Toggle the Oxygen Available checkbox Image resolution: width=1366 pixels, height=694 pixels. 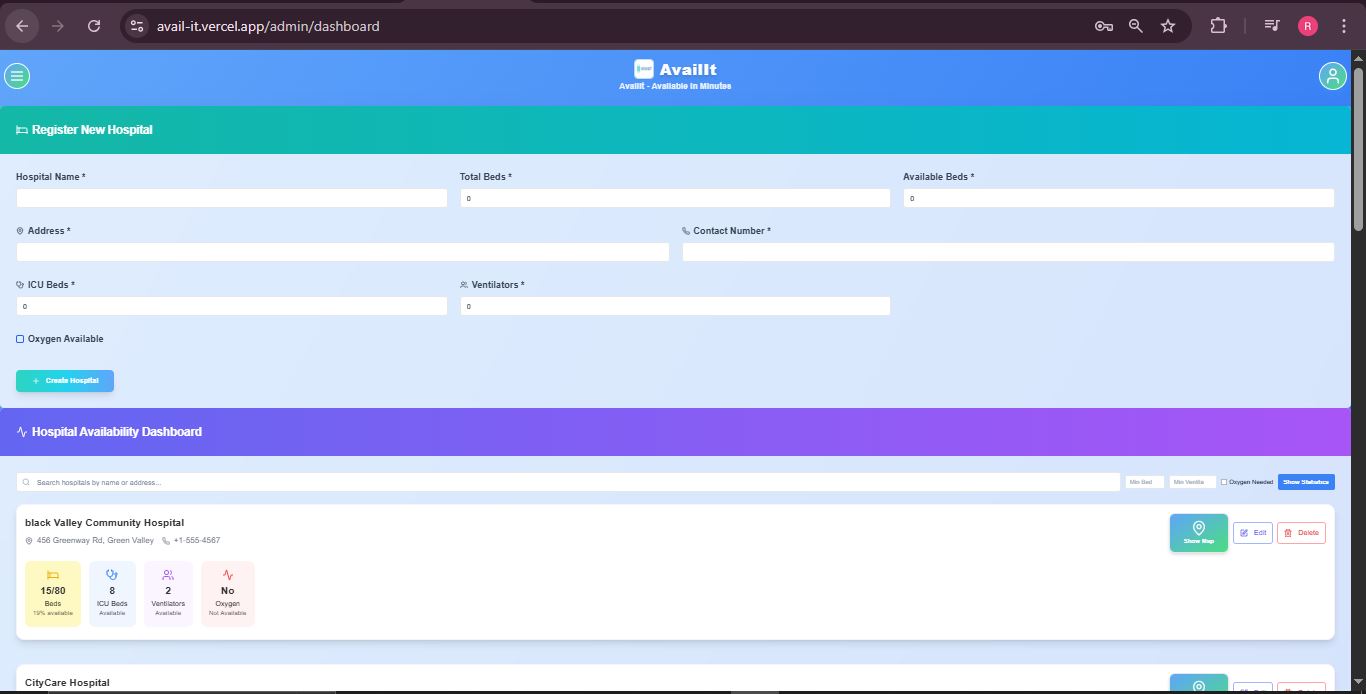(x=20, y=339)
